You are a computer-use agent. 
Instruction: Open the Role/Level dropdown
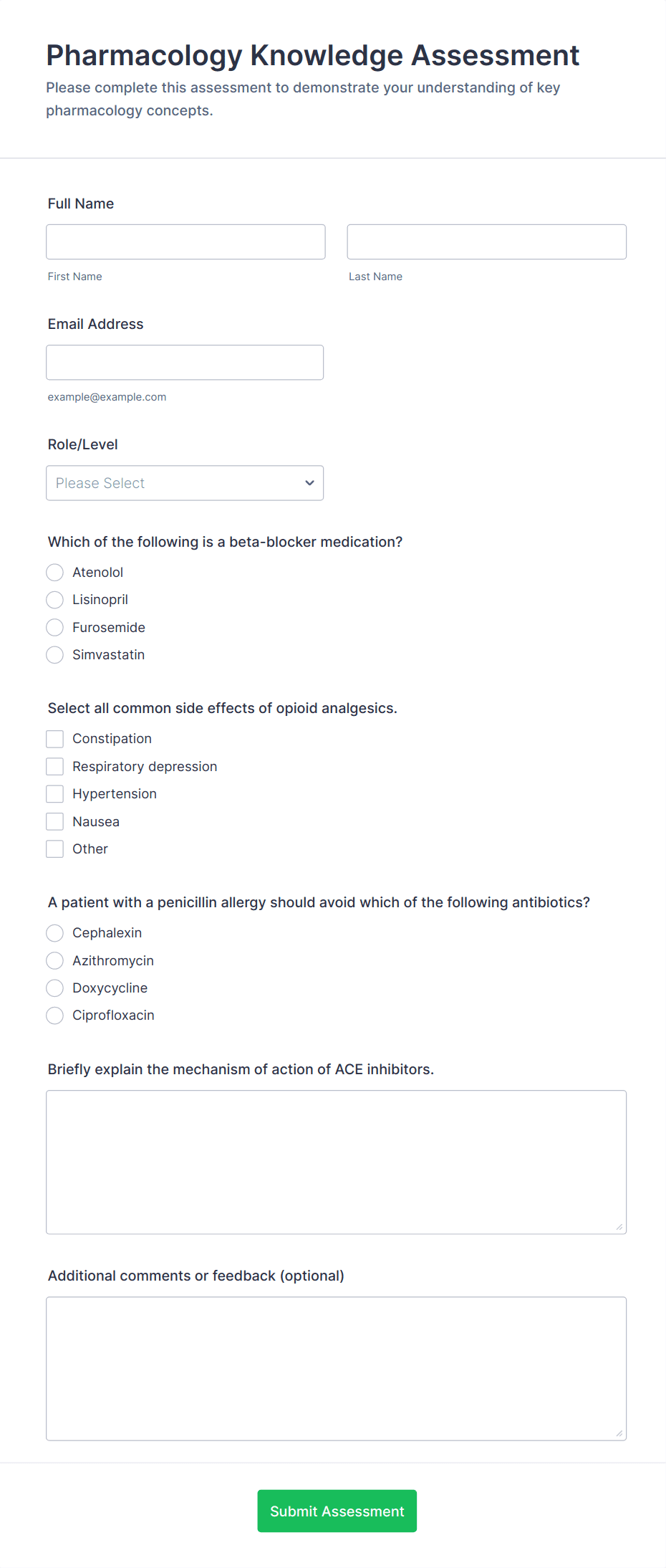[x=185, y=483]
